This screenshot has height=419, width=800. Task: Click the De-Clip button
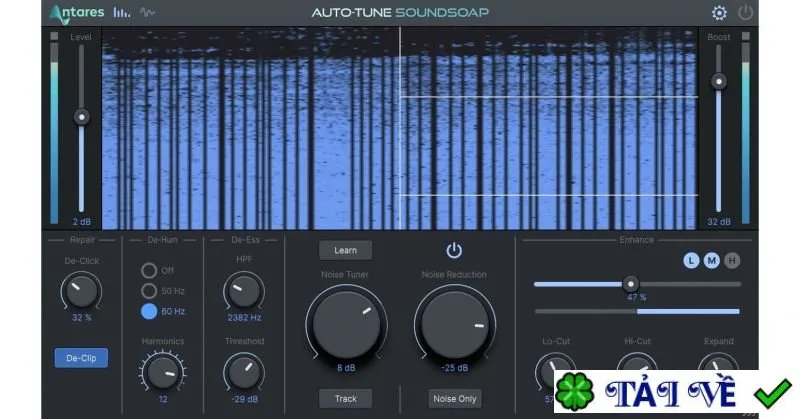[x=81, y=358]
